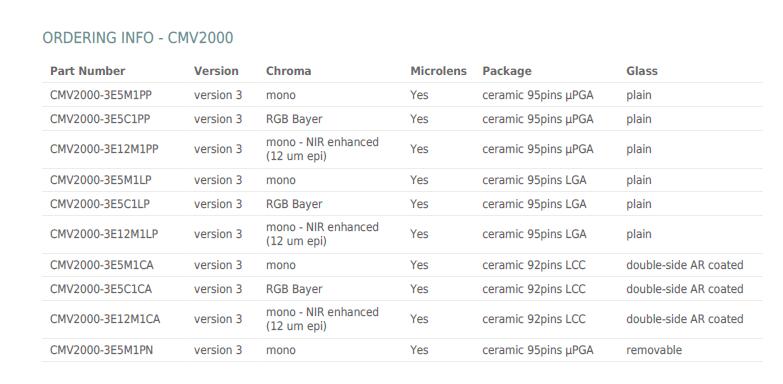The image size is (783, 384).
Task: Click the Microlens column header
Action: coord(438,71)
